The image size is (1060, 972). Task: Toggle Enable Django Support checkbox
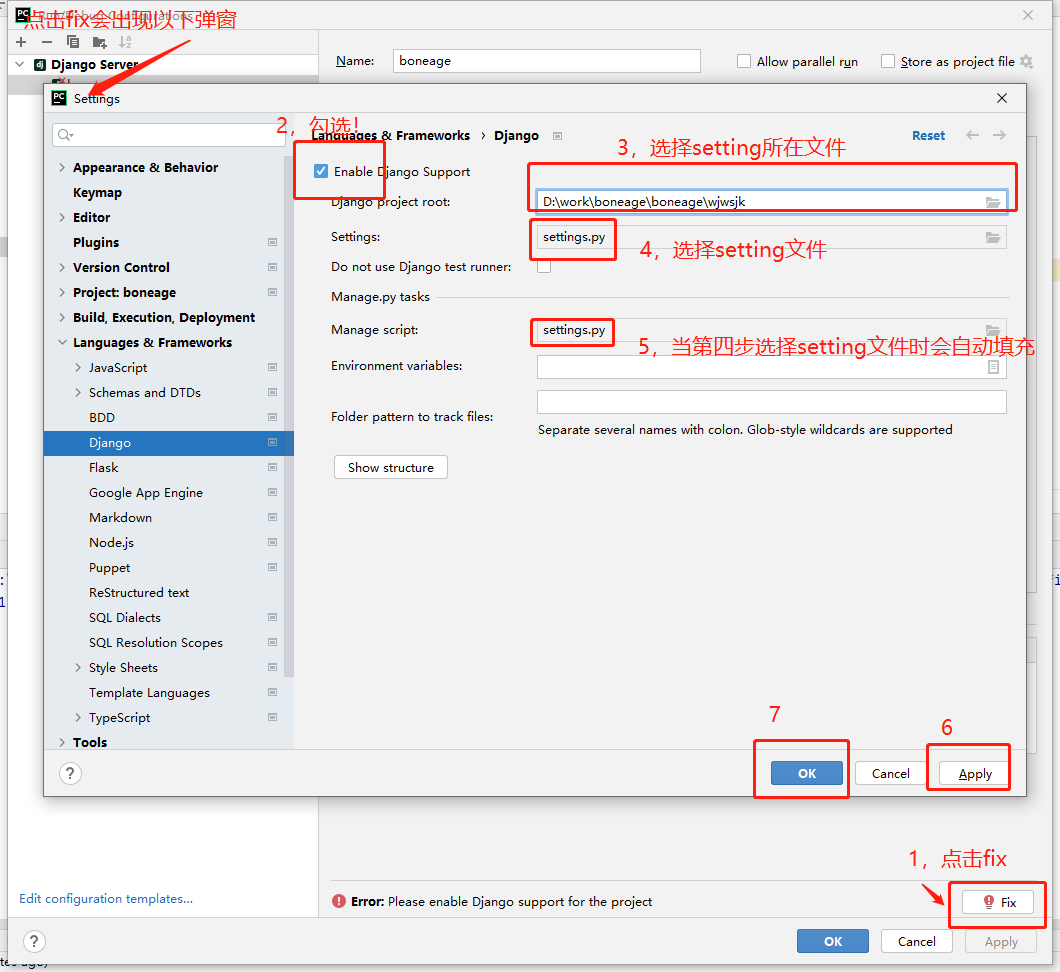321,171
